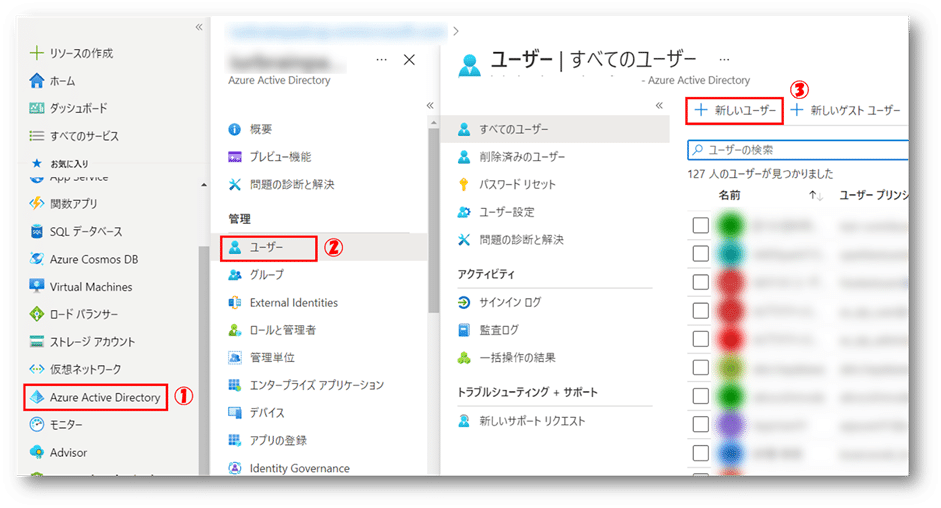The height and width of the screenshot is (508, 941).
Task: Open the ロード バランサー diamond icon
Action: click(37, 314)
